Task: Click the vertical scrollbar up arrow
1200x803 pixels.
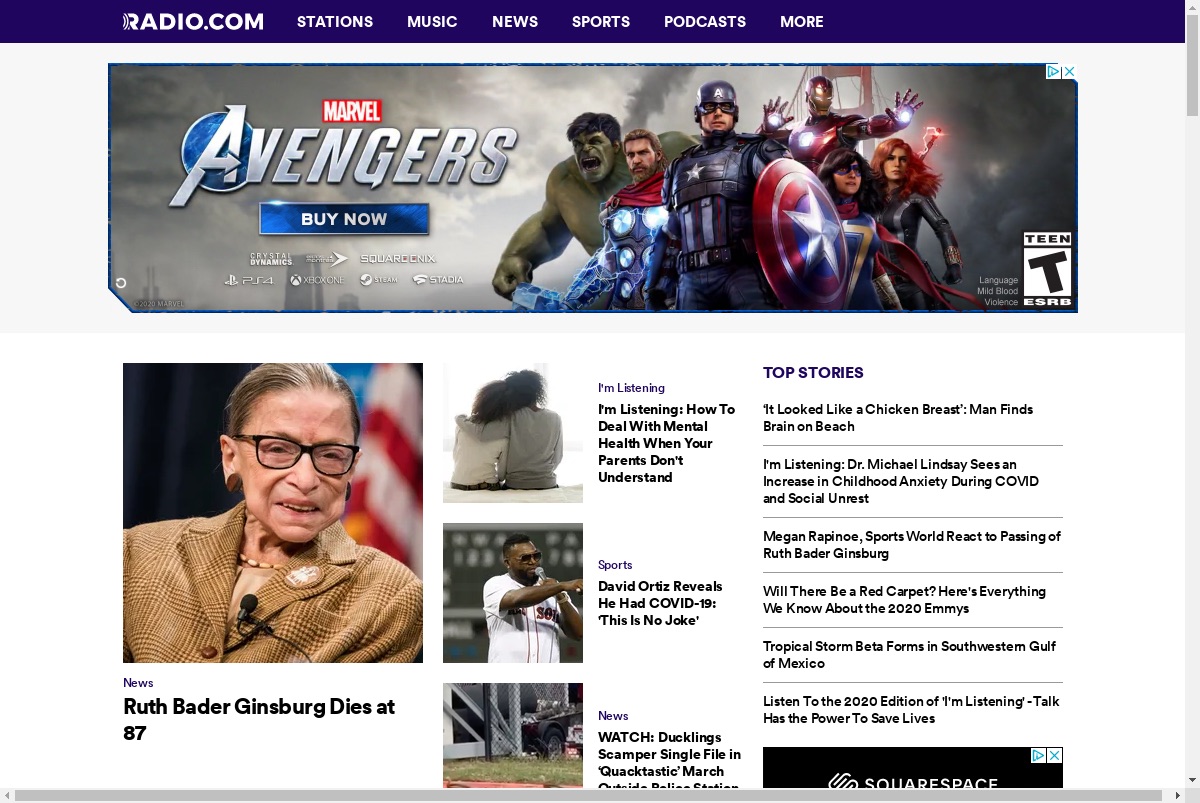Action: pyautogui.click(x=1192, y=7)
